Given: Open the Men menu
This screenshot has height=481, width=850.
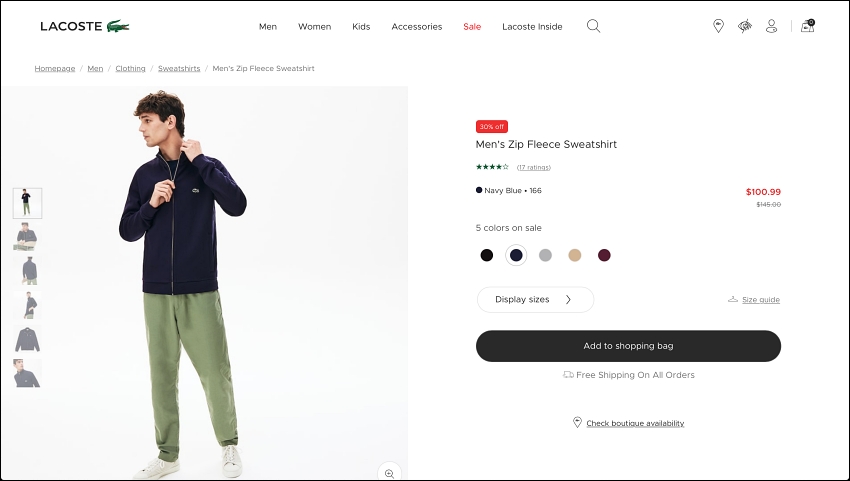Looking at the screenshot, I should point(268,27).
